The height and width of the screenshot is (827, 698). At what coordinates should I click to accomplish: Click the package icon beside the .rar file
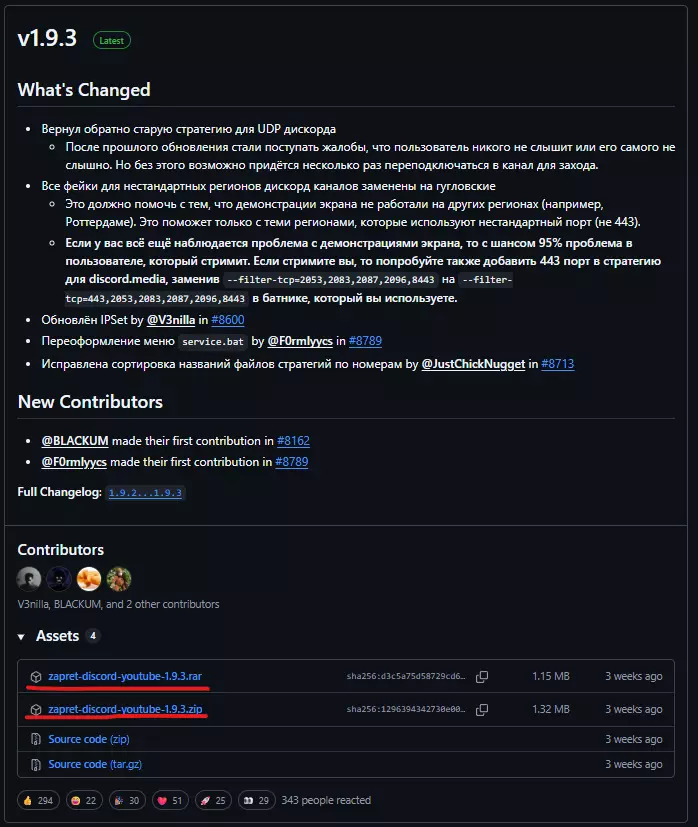[36, 677]
